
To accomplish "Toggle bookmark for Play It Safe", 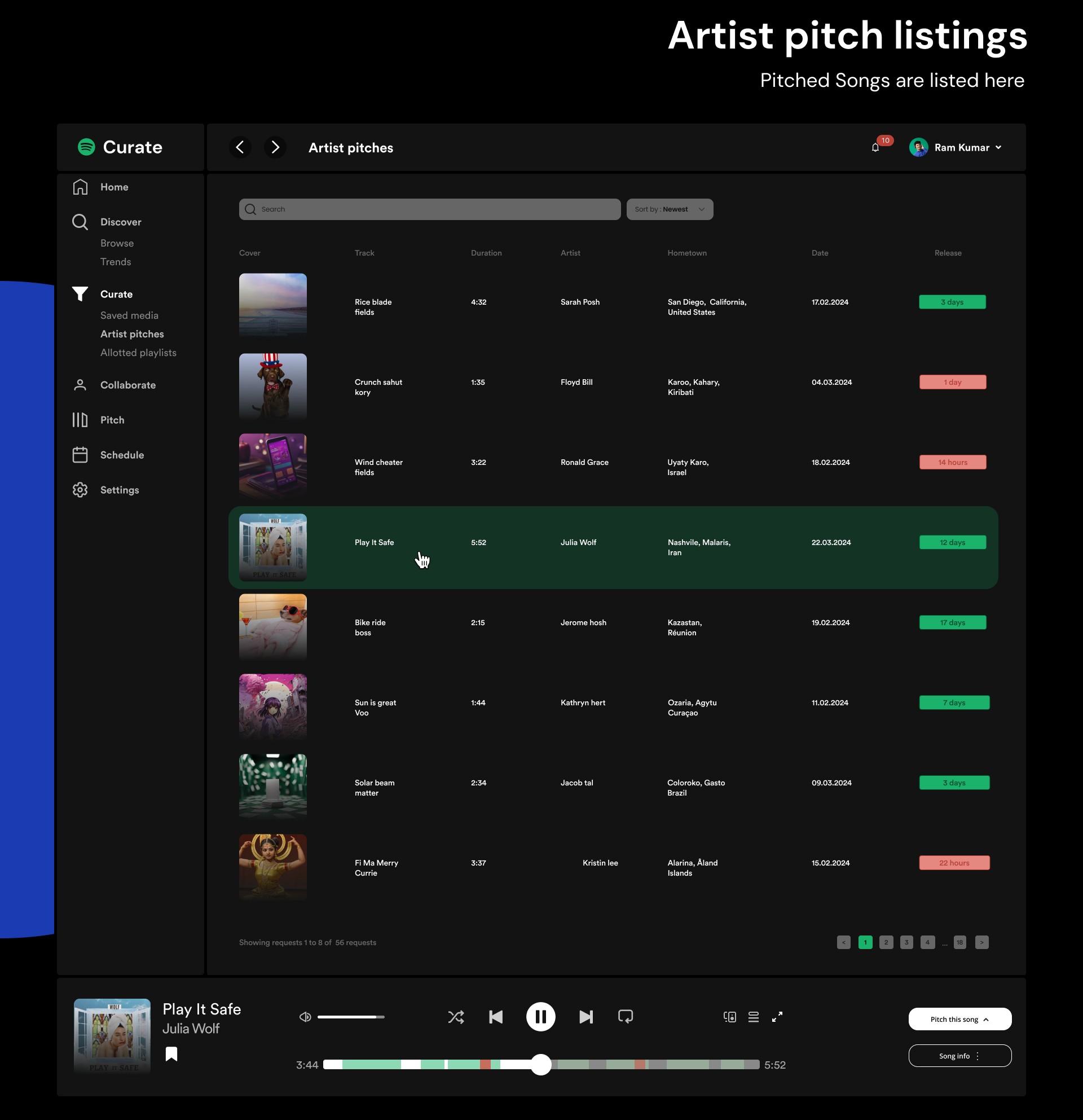I will point(171,1055).
